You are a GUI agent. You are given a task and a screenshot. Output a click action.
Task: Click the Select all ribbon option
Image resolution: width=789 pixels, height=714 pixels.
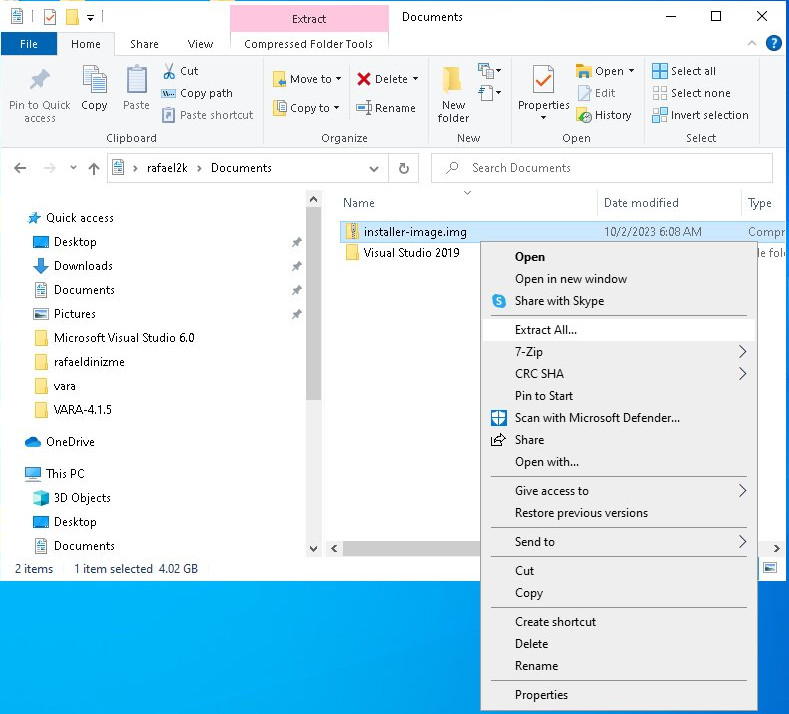tap(684, 71)
